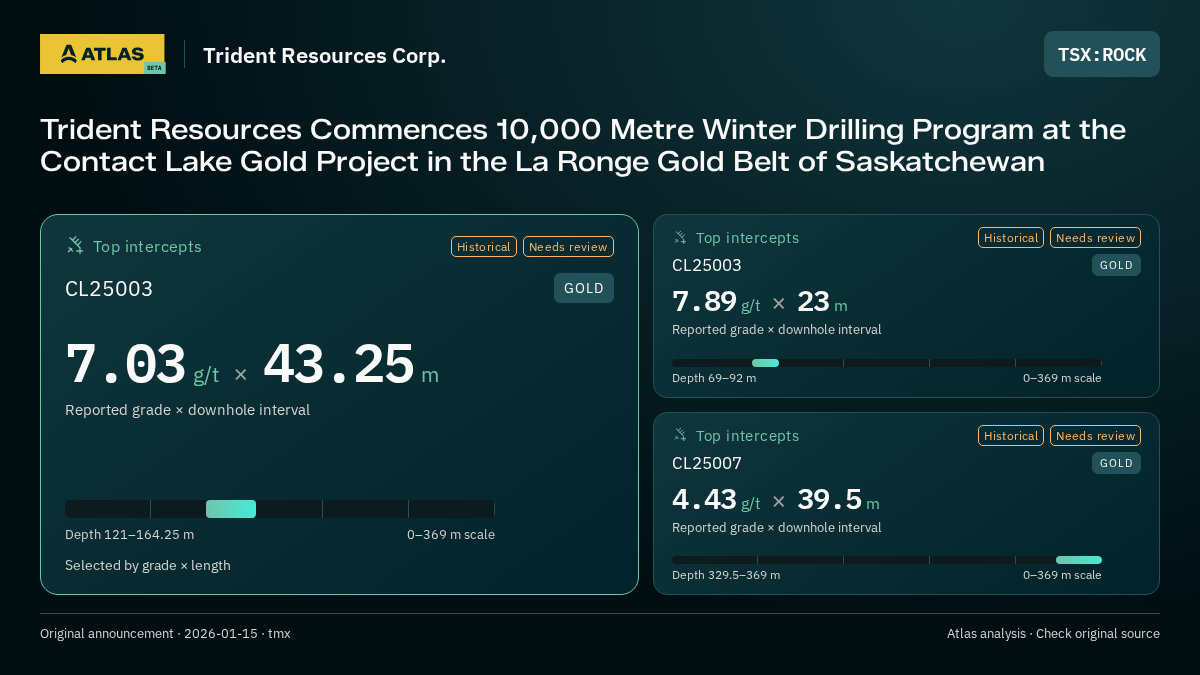Click the Historical tag on the 7.03 g/t card
1200x675 pixels.
[x=484, y=247]
